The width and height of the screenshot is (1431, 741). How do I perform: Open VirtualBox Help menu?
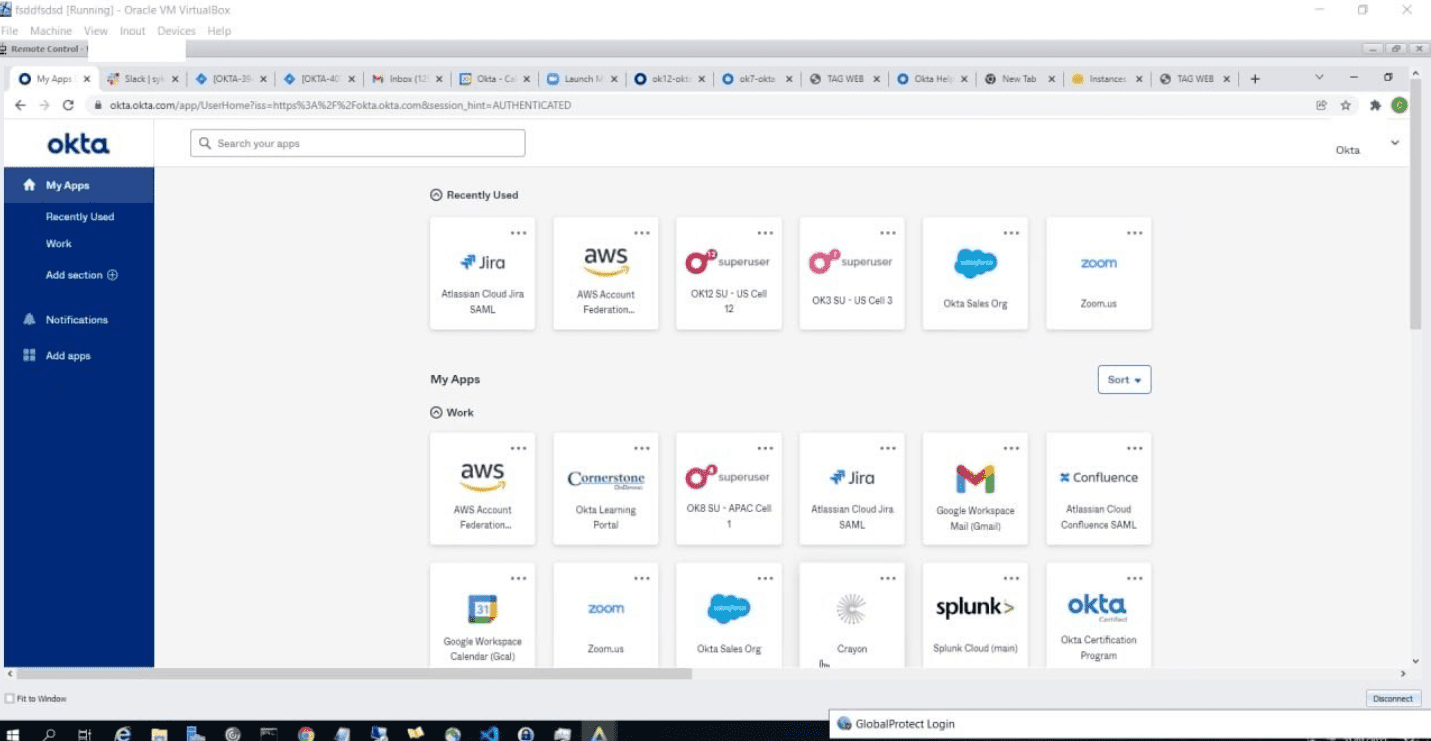point(219,31)
